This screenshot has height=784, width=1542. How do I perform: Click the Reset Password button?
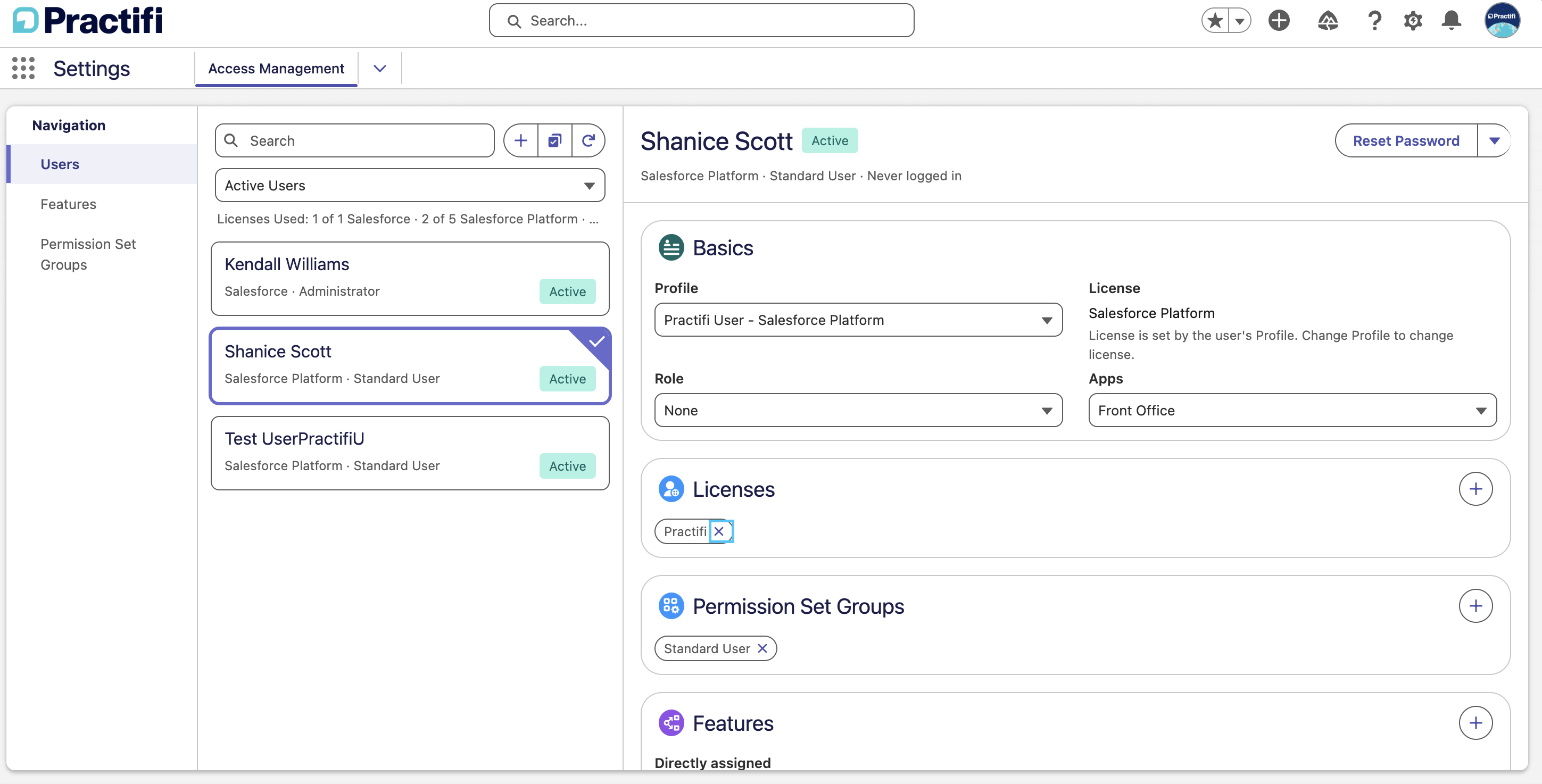1406,140
